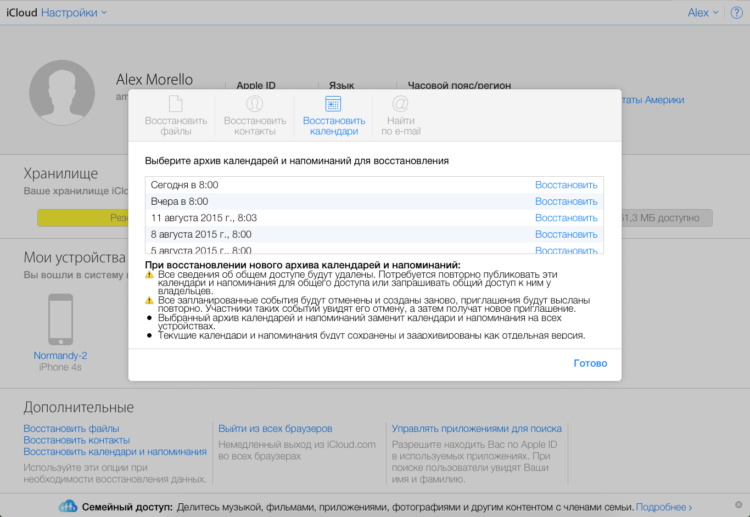This screenshot has width=750, height=517.
Task: Open the iCloud Настройки dropdown menu
Action: (x=74, y=13)
